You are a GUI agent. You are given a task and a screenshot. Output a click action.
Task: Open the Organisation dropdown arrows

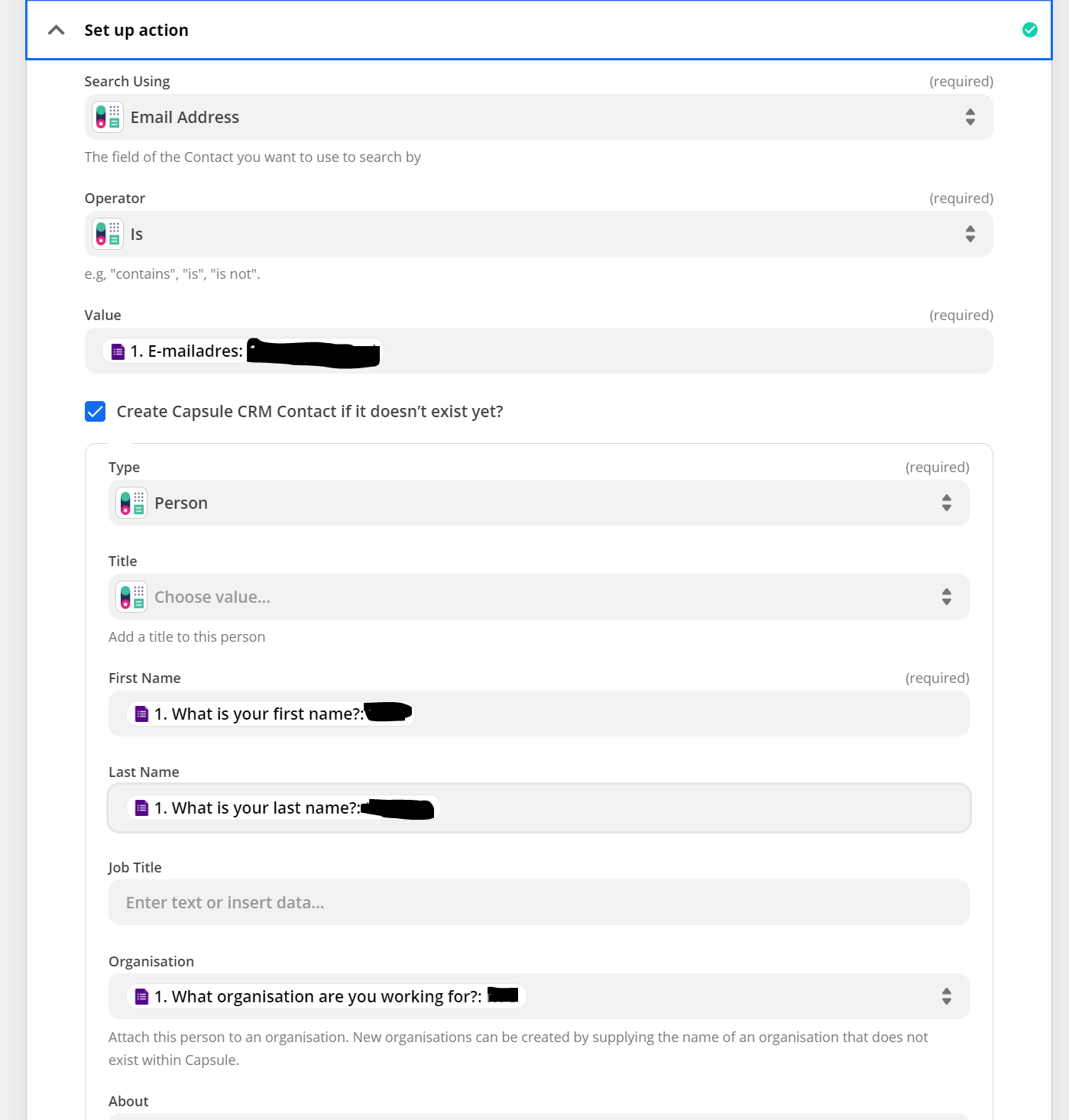[x=947, y=996]
